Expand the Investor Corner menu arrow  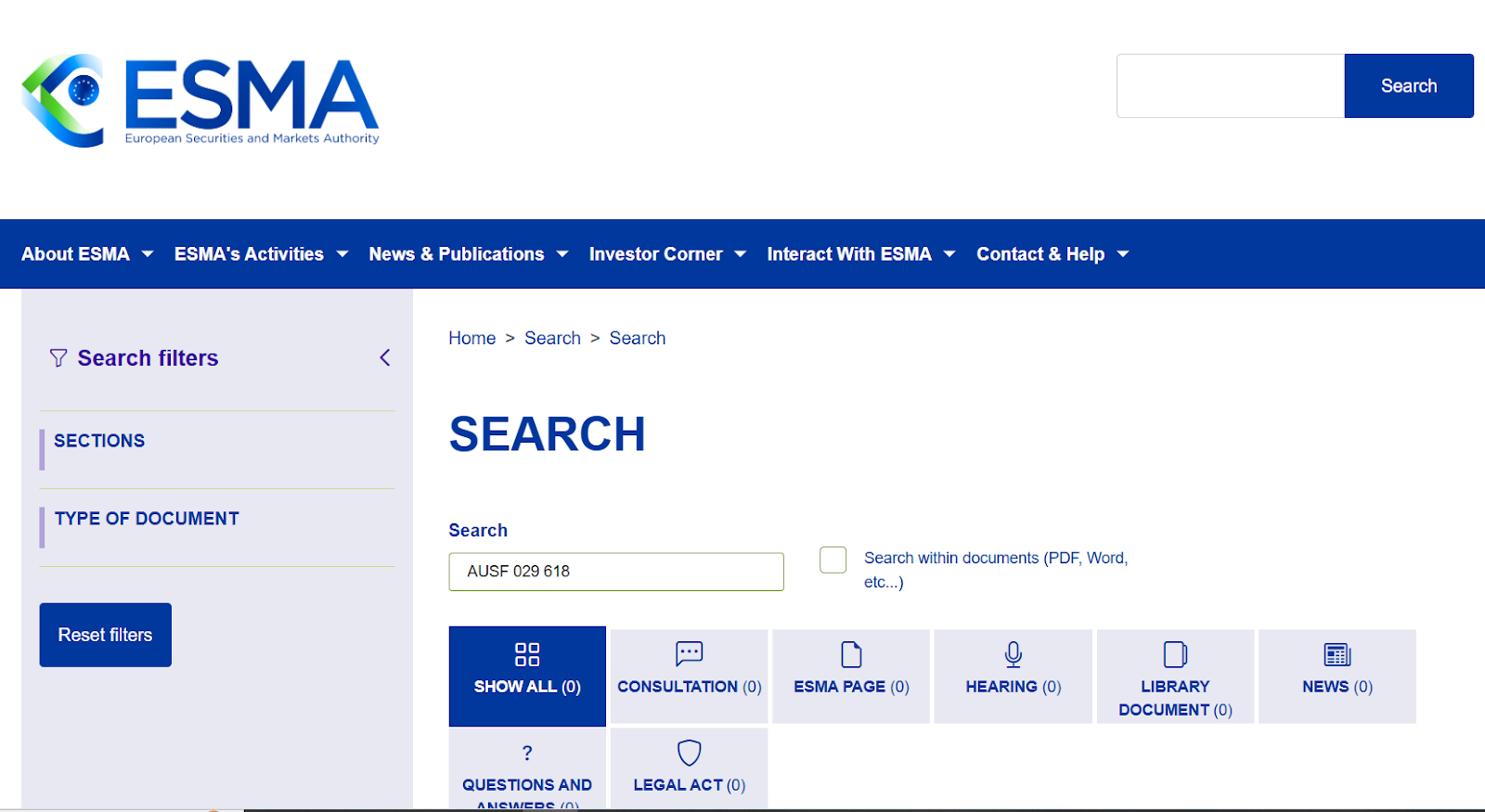coord(741,254)
